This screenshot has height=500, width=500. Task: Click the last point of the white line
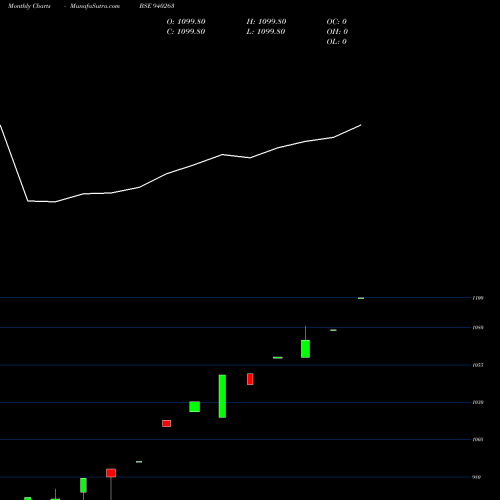pyautogui.click(x=361, y=125)
